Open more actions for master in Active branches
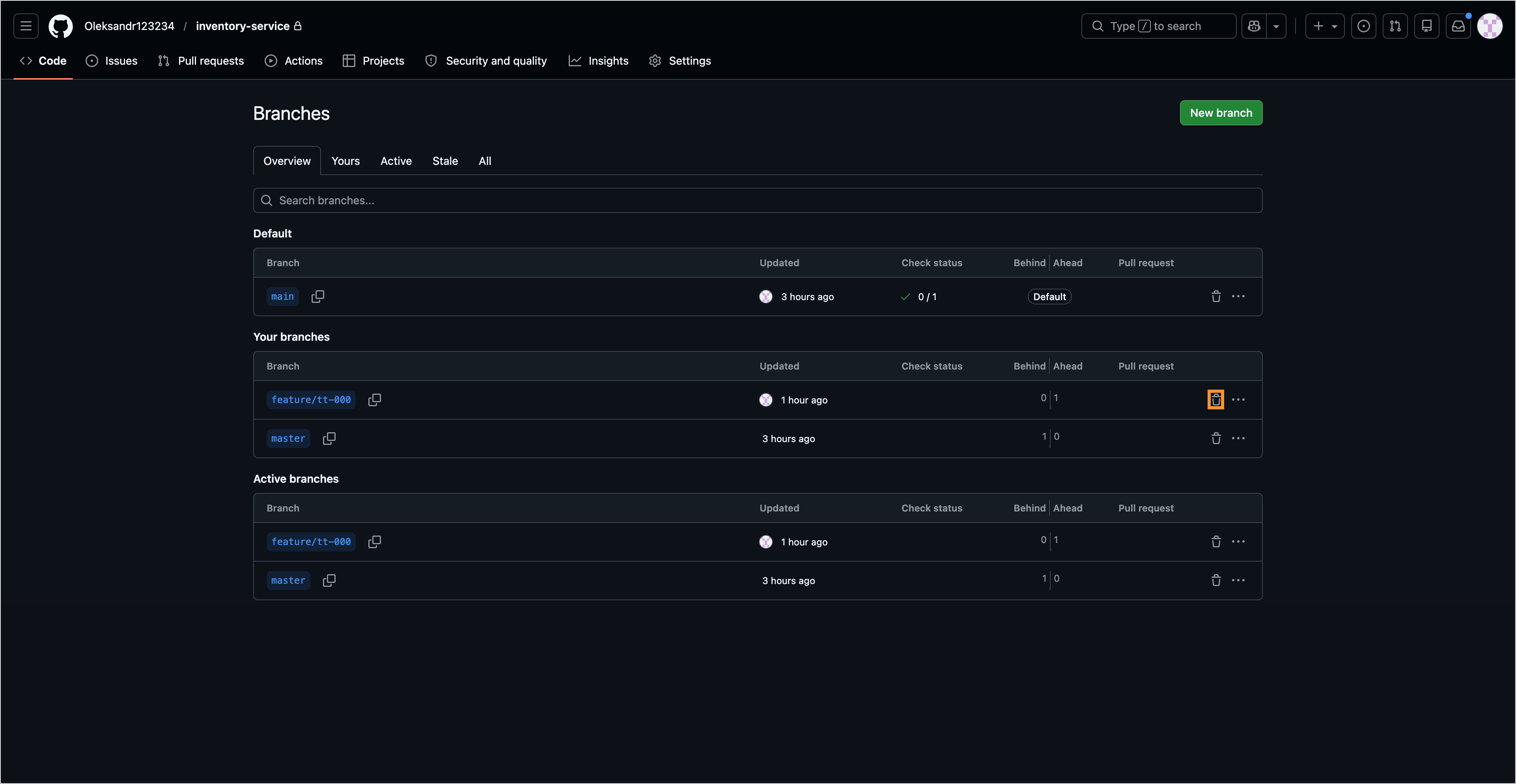The image size is (1516, 784). pos(1238,581)
